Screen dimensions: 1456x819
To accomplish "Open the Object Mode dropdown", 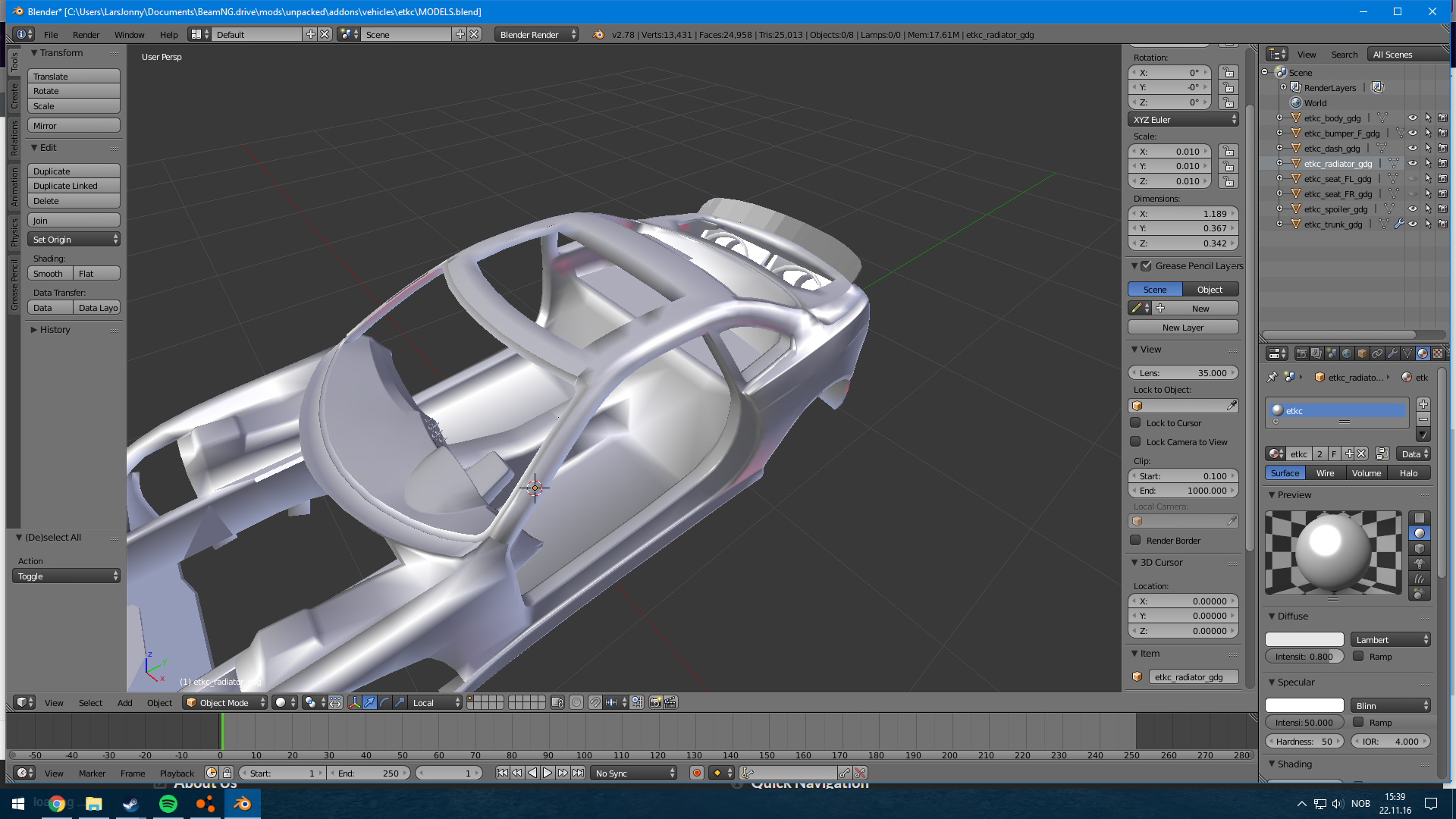I will click(x=226, y=702).
